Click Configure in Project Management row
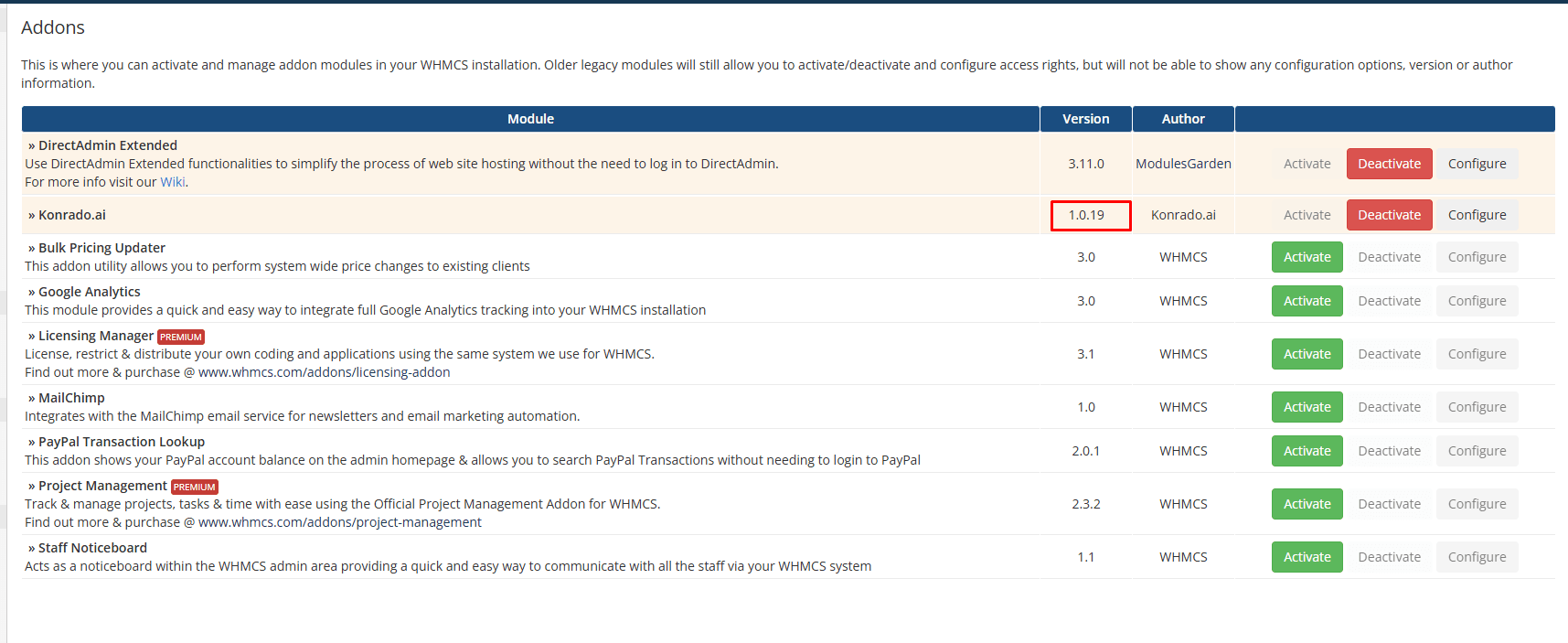The height and width of the screenshot is (643, 1568). (1477, 504)
